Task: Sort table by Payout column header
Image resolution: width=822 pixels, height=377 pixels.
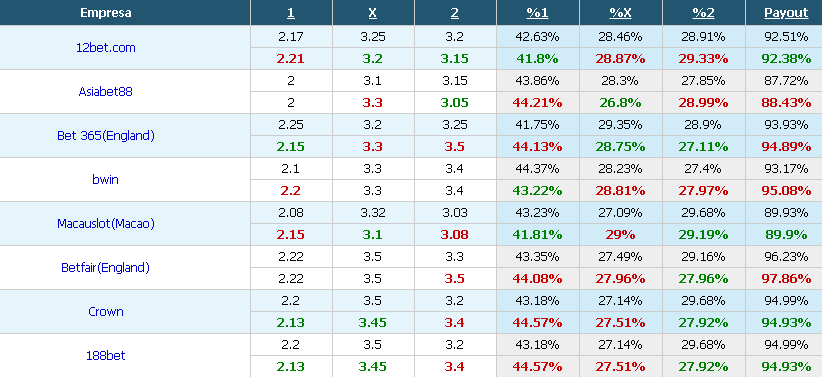Action: coord(786,13)
